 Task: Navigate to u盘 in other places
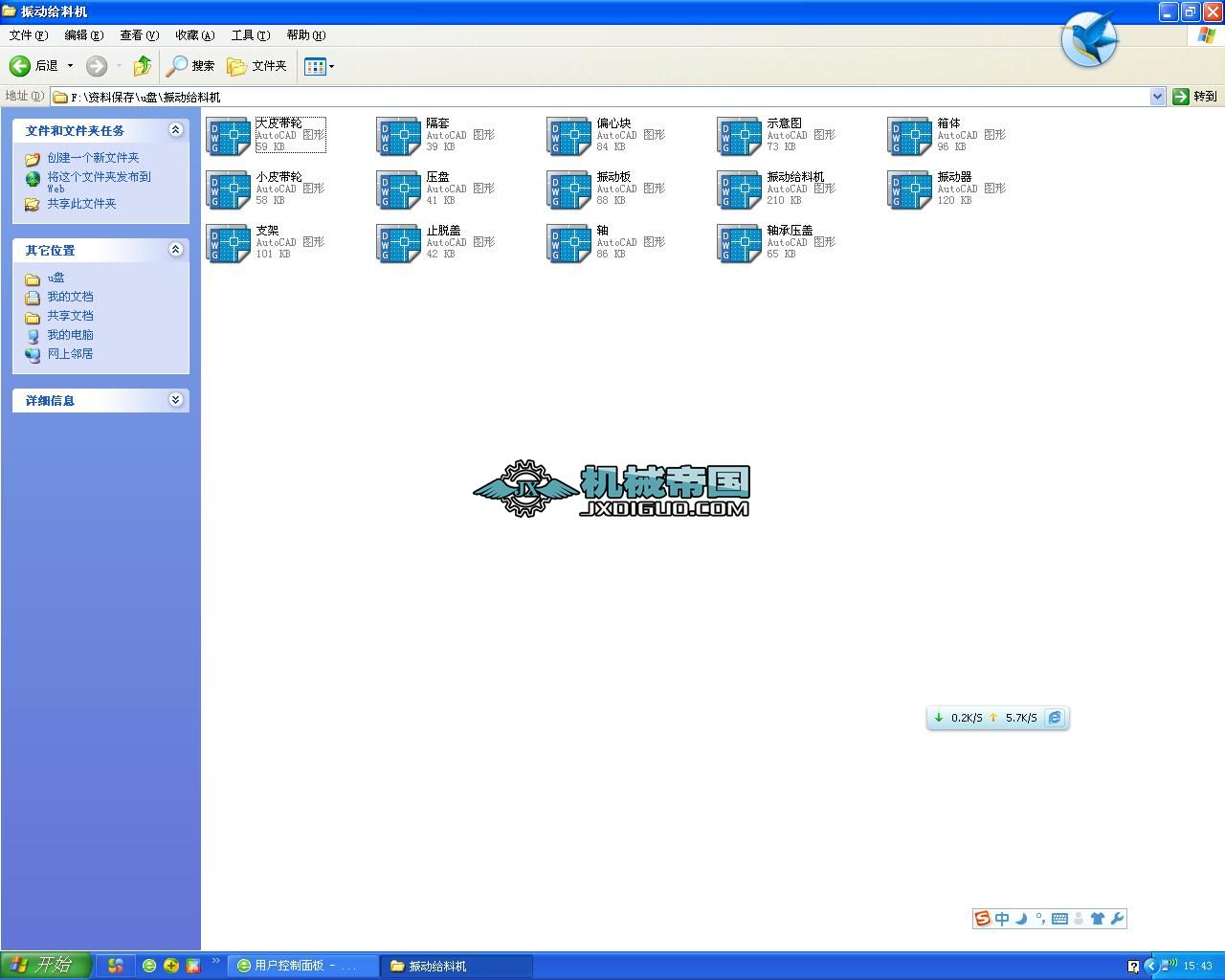56,278
